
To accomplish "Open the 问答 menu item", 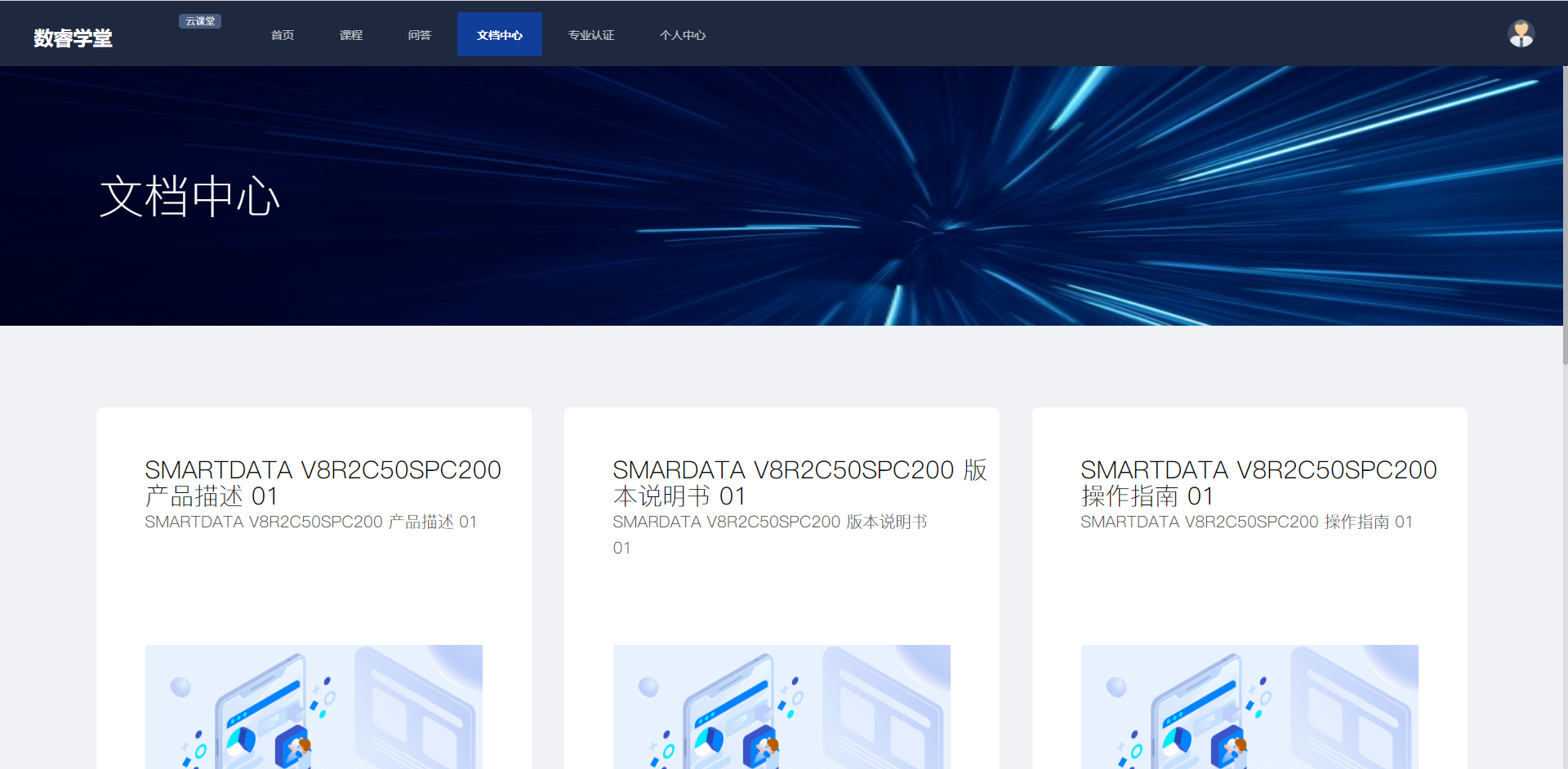I will (420, 35).
